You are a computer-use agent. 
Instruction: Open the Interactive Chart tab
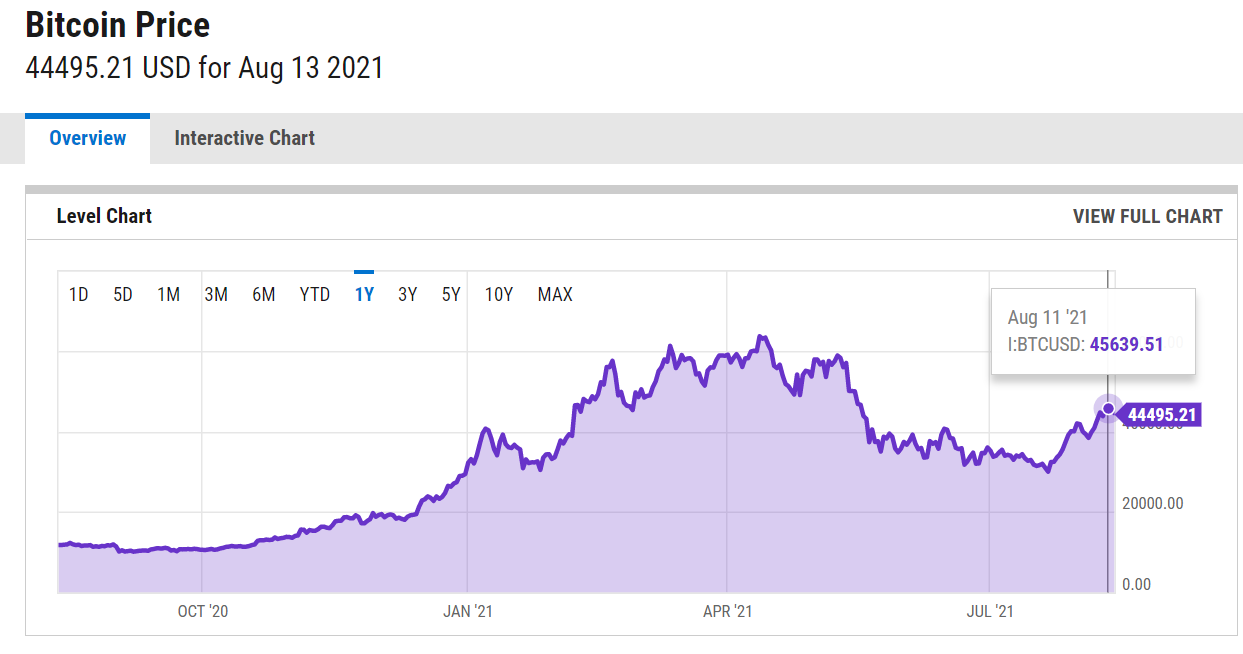[x=244, y=138]
